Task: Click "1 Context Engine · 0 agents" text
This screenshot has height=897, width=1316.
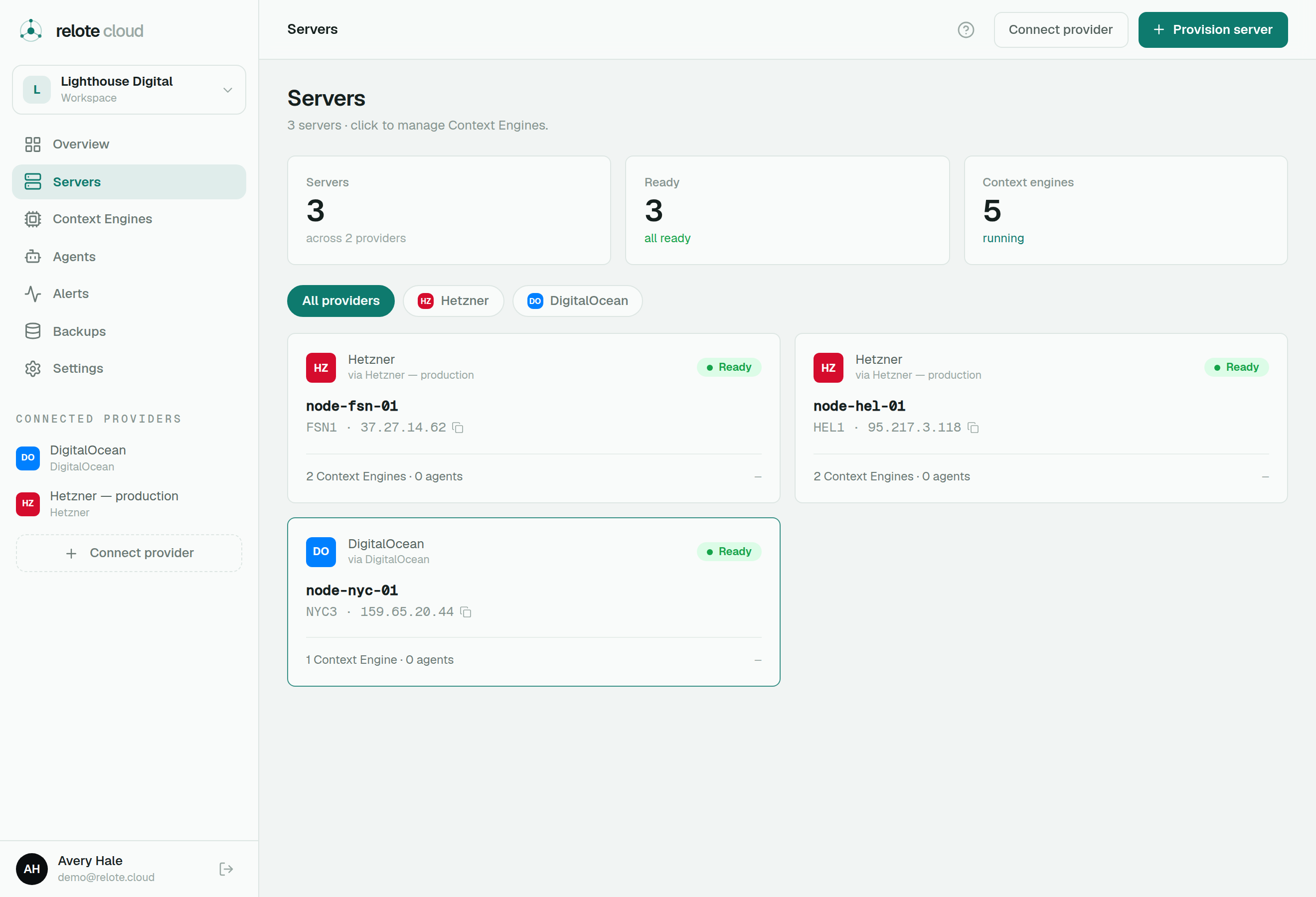Action: click(379, 660)
